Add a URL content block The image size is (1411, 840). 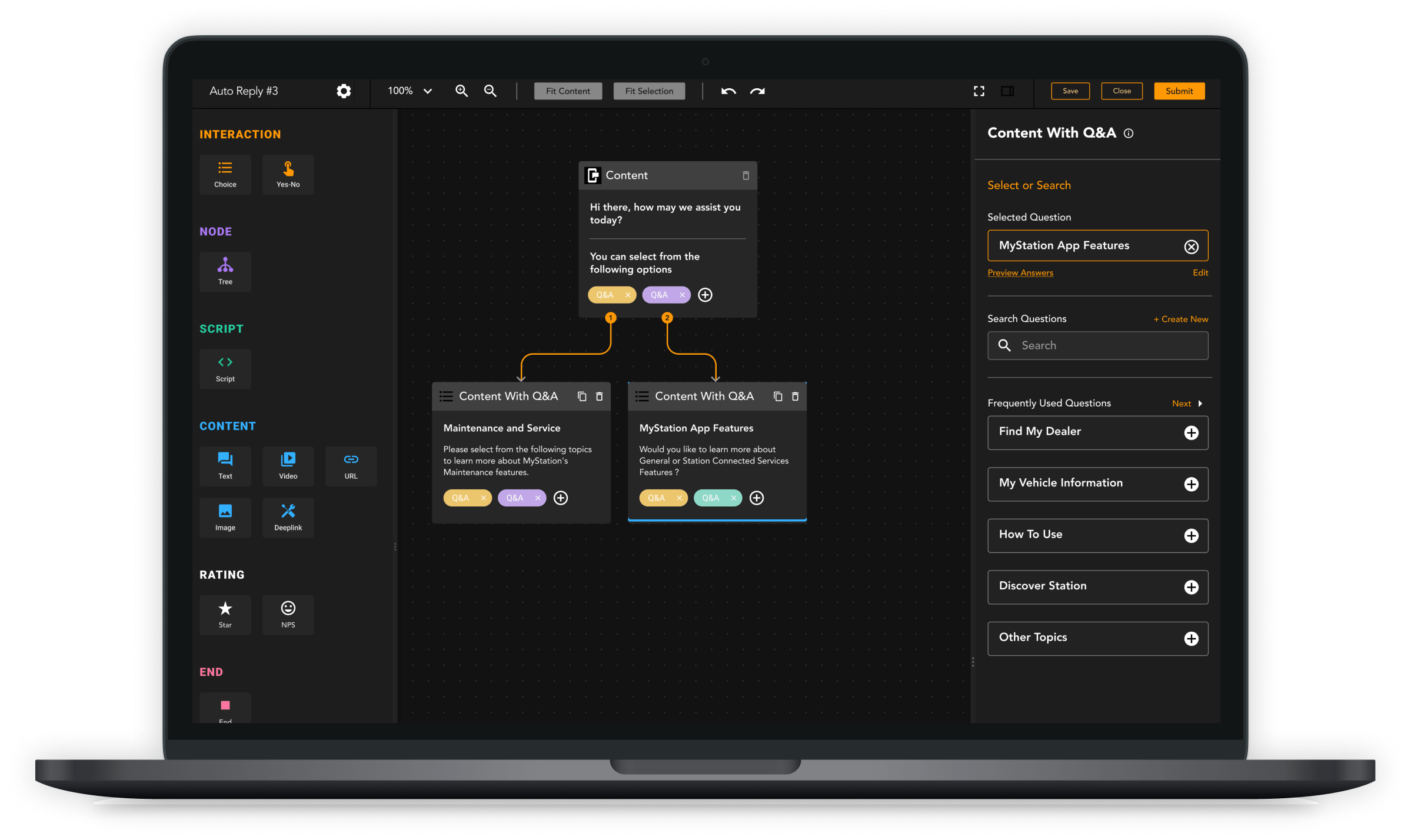tap(351, 466)
